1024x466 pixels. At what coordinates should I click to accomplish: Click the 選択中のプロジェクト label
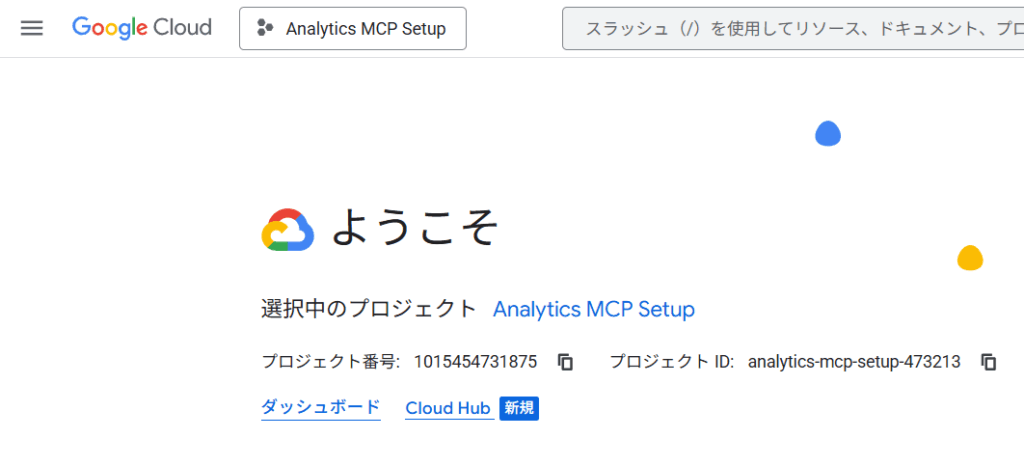coord(369,309)
